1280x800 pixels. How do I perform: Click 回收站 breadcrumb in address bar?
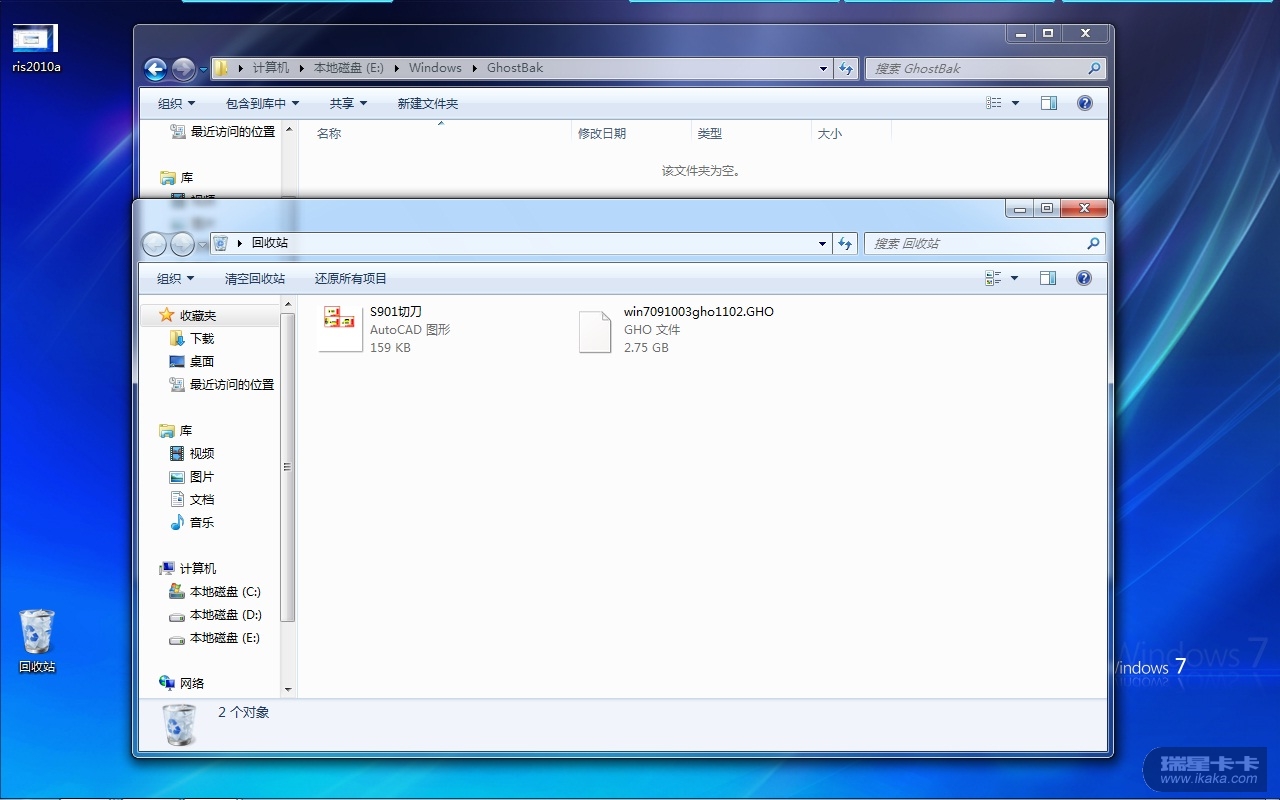(270, 243)
